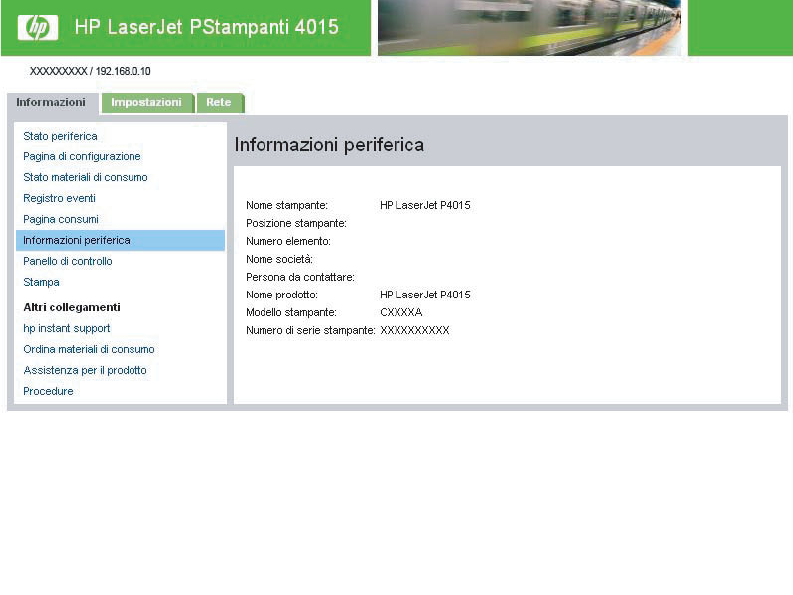
Task: Open Pagina consumi link
Action: (x=61, y=219)
